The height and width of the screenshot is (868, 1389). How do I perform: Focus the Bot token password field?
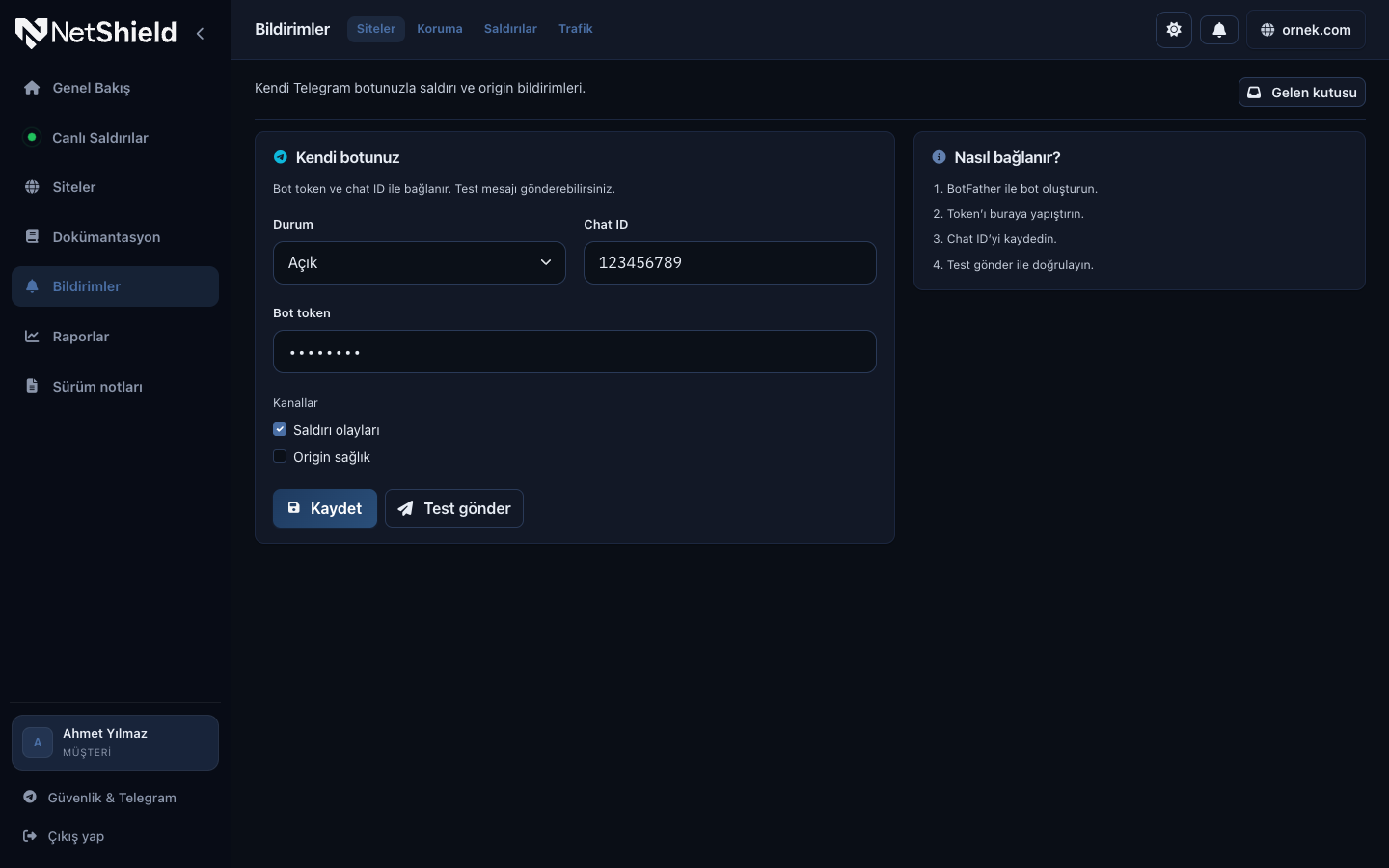575,352
